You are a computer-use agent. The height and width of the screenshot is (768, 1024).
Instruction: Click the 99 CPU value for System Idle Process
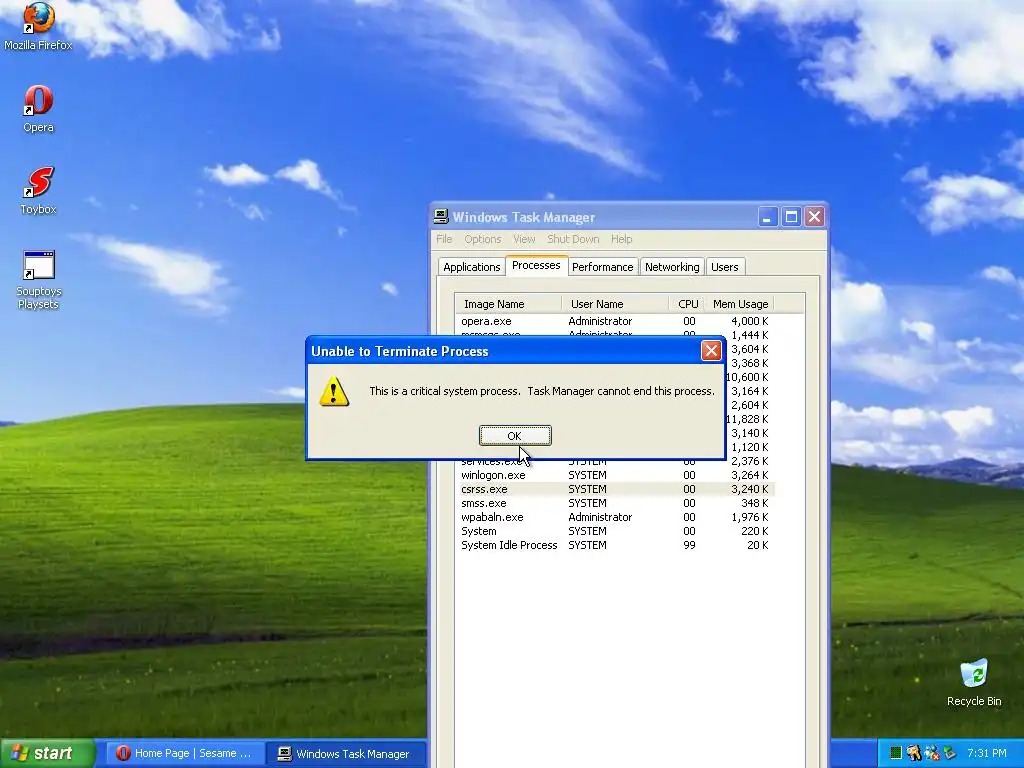point(689,545)
